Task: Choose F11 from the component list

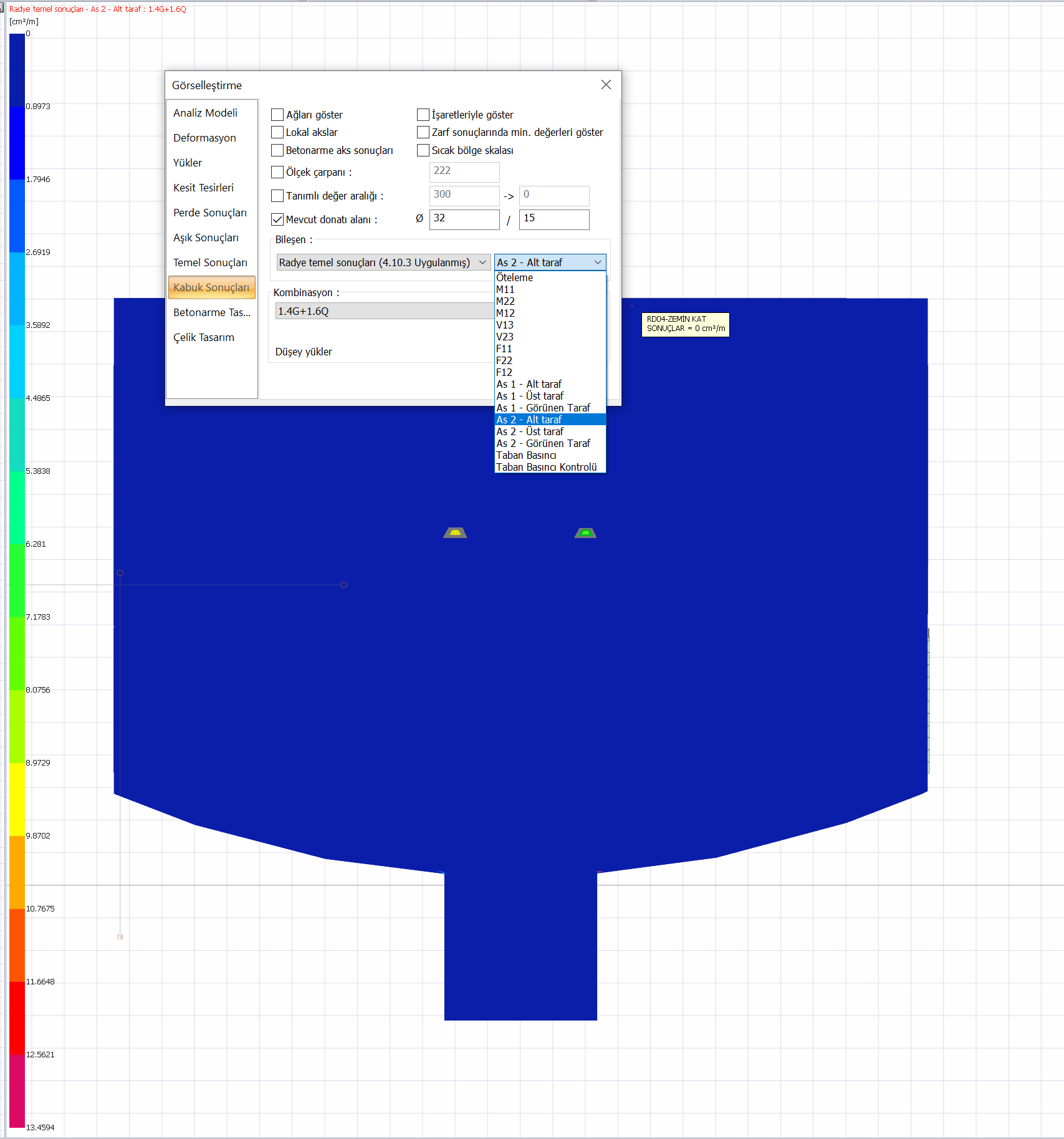Action: 550,348
